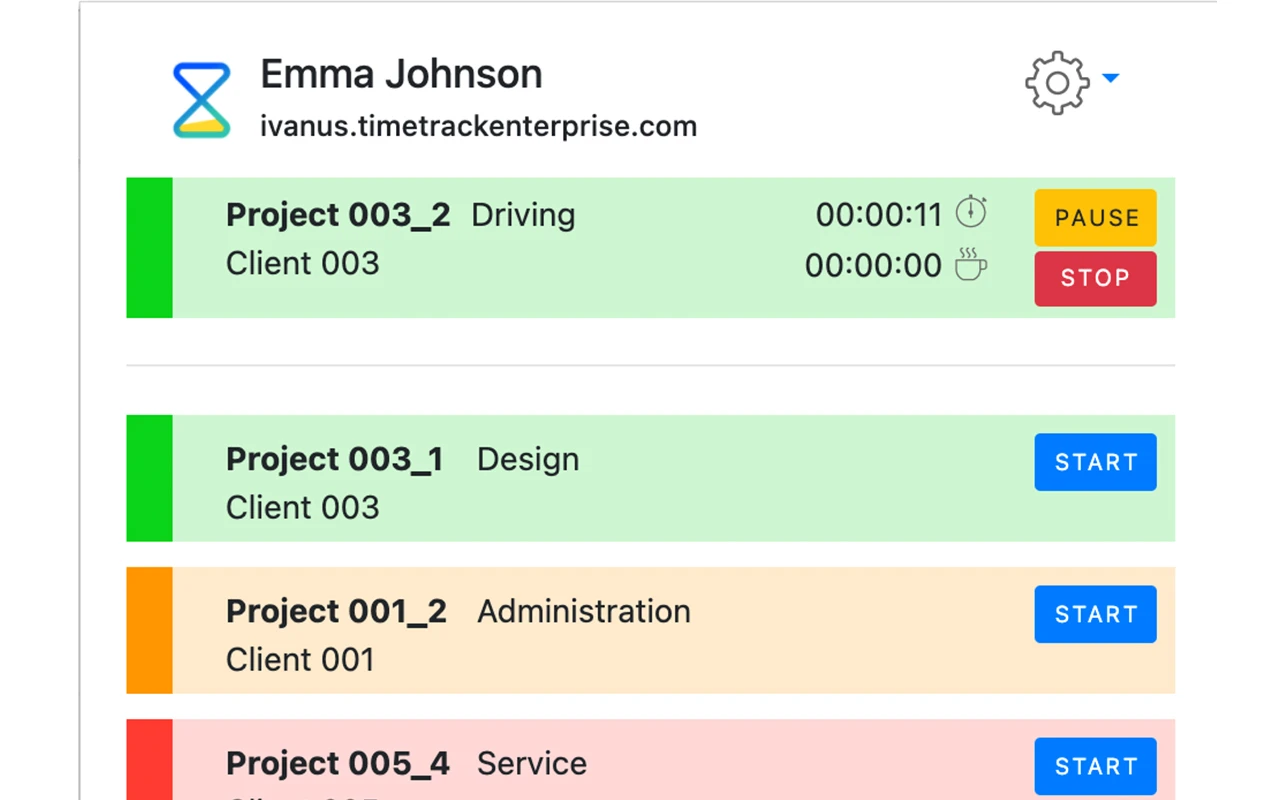Start tracking the Design task

(x=1095, y=462)
